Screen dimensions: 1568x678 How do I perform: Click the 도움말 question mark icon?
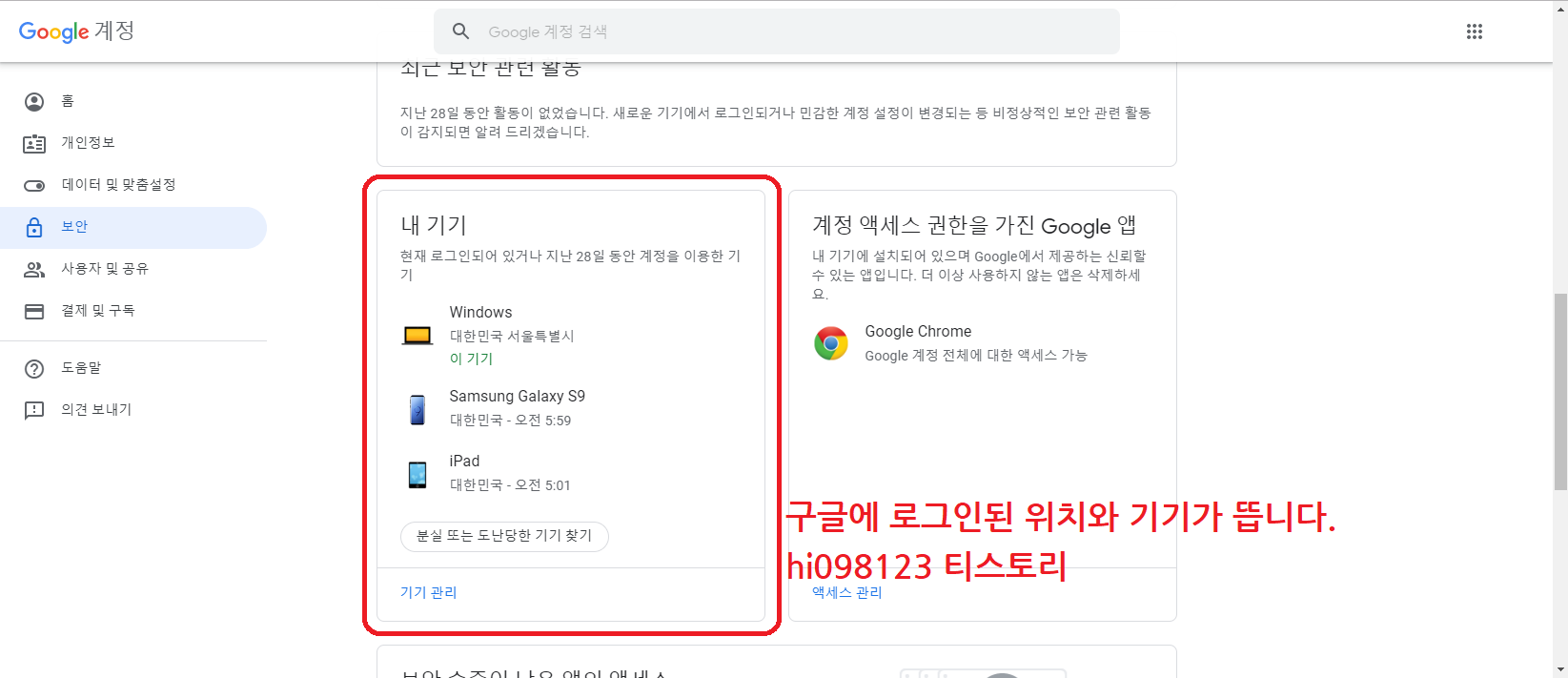(34, 368)
